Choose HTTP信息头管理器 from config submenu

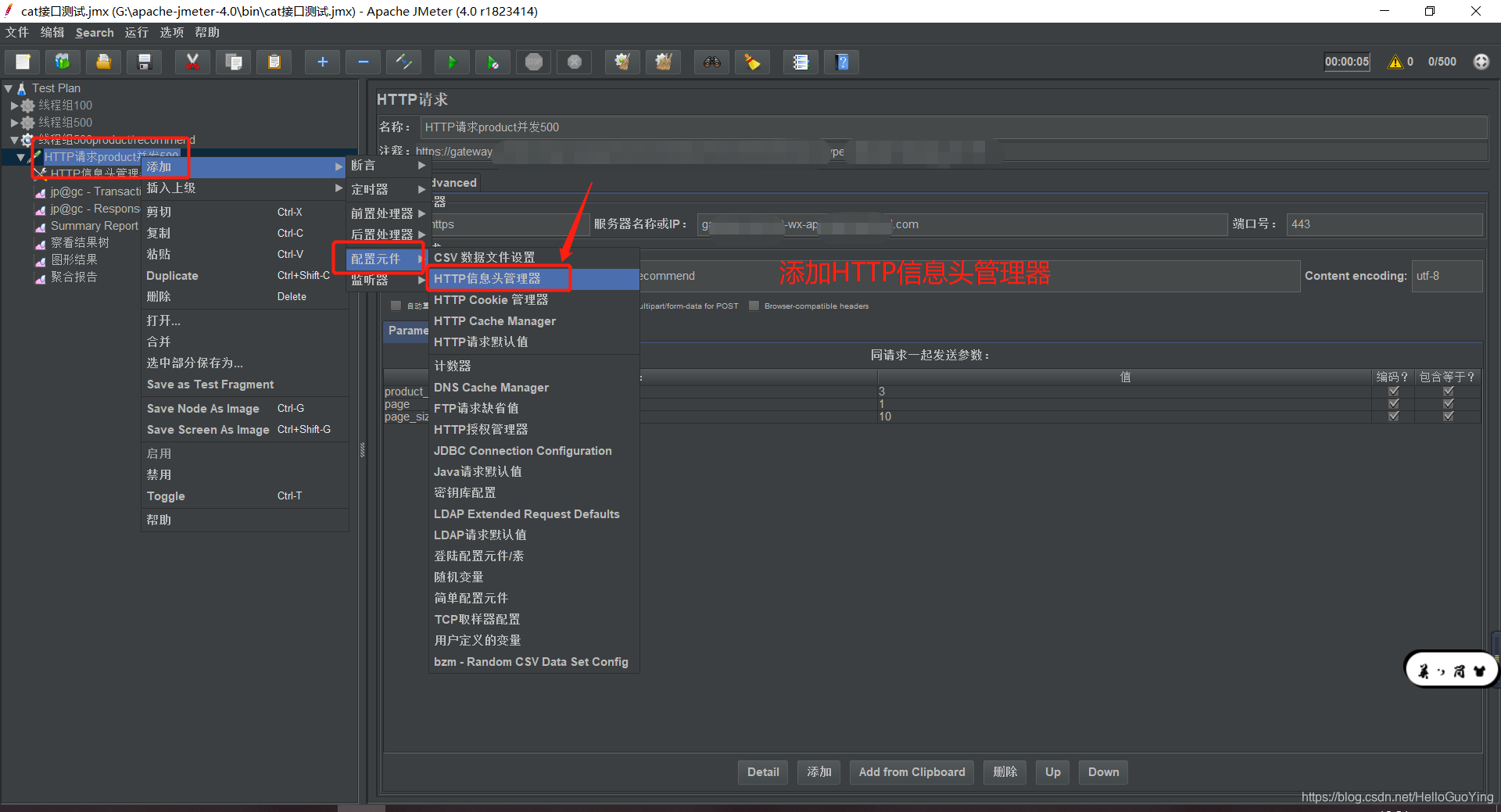point(534,279)
